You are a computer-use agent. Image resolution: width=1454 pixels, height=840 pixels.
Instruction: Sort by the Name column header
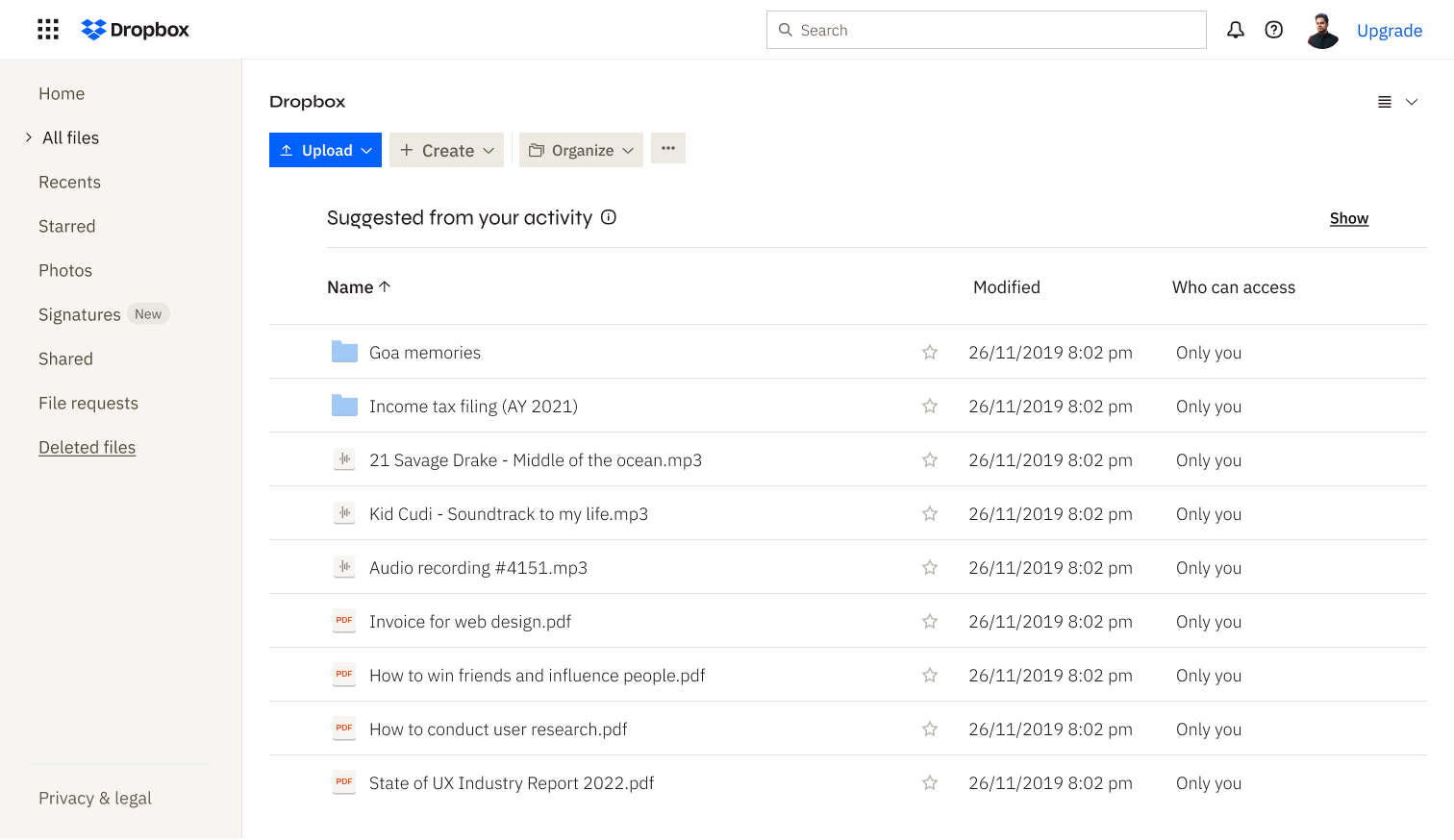[x=350, y=286]
